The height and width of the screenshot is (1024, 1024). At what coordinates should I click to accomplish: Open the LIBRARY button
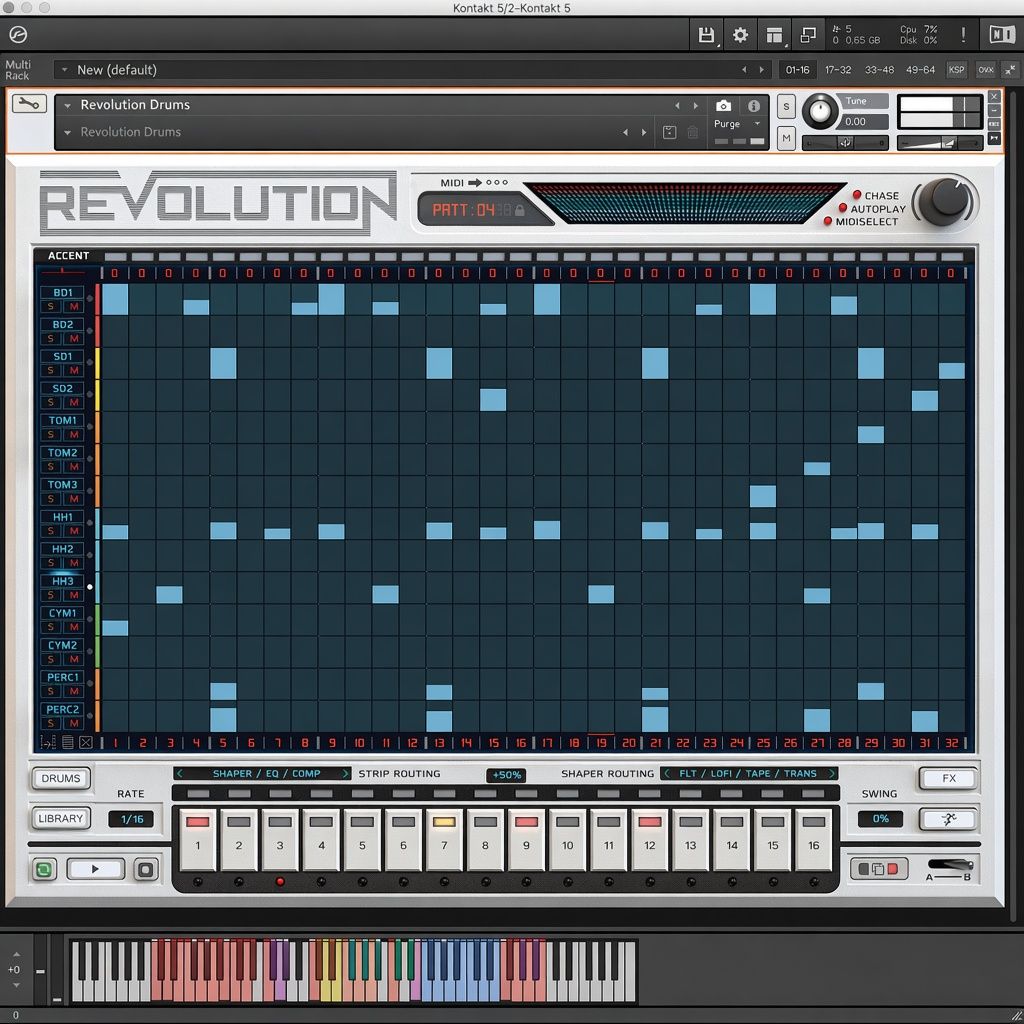coord(61,818)
